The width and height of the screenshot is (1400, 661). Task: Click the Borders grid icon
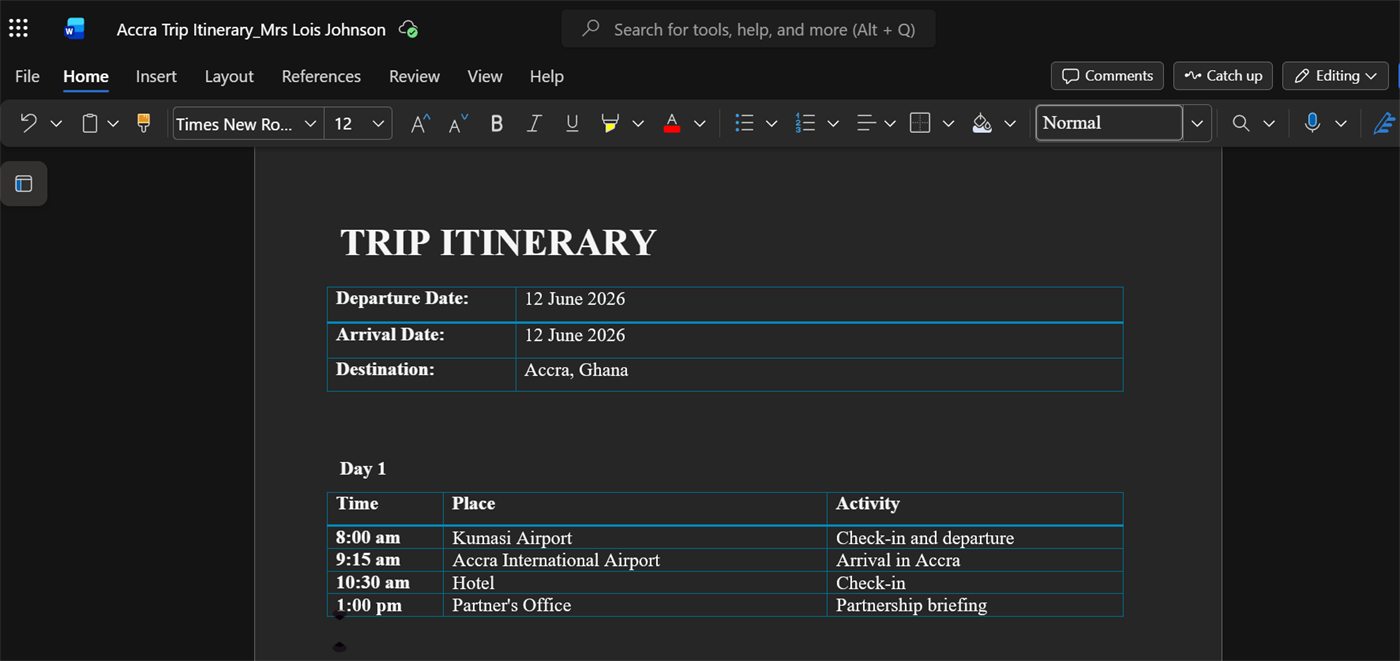[920, 123]
